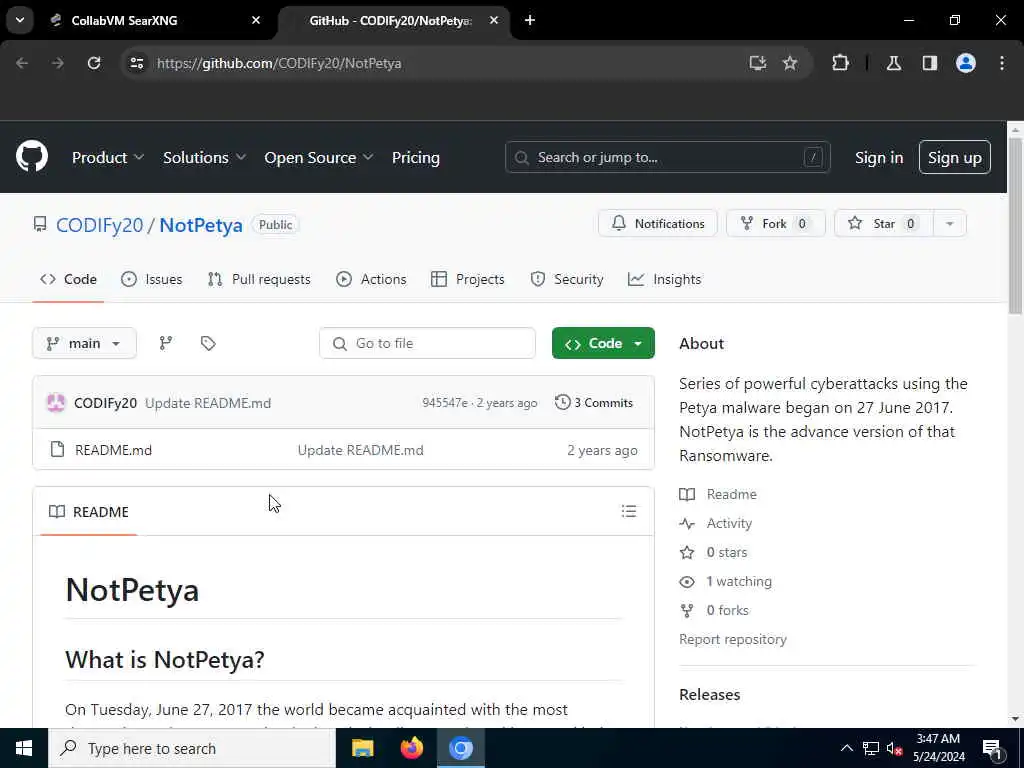Click the 0 forks link

(728, 610)
